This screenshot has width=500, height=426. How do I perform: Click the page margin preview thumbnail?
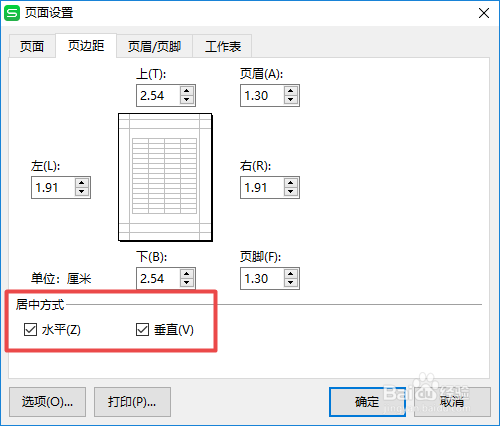point(165,177)
